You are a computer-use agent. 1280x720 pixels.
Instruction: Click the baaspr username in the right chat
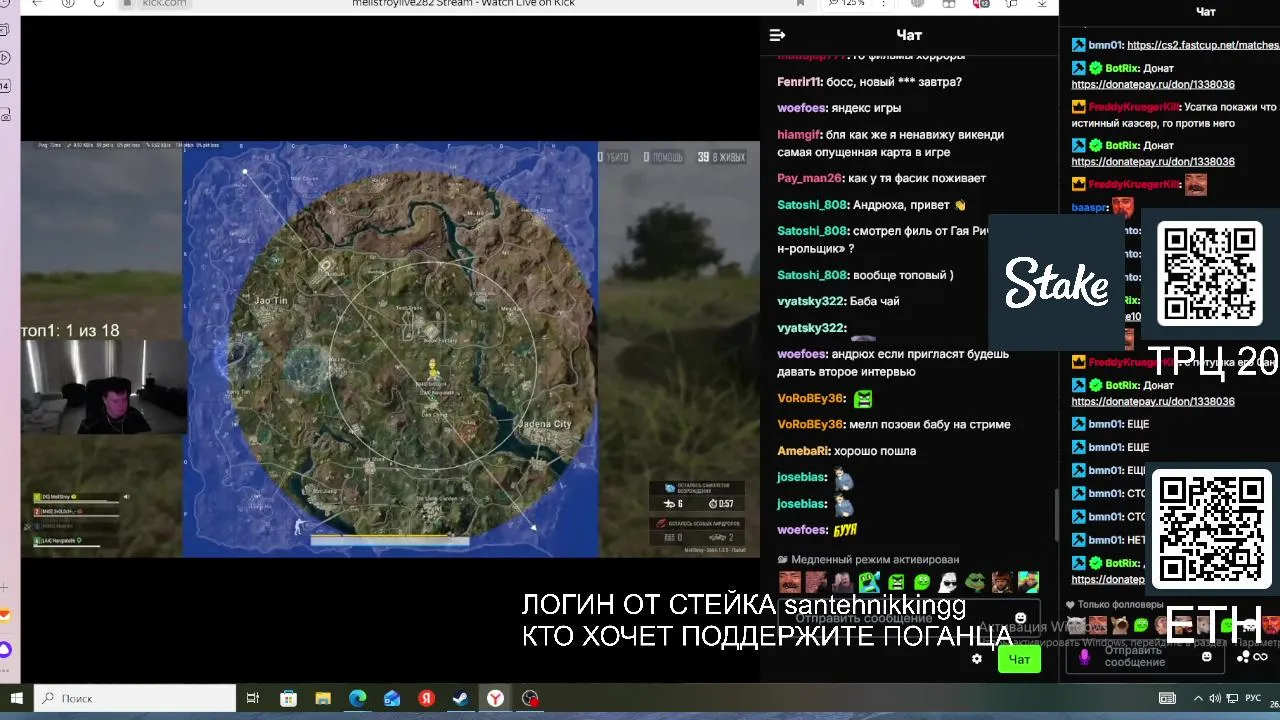1089,208
